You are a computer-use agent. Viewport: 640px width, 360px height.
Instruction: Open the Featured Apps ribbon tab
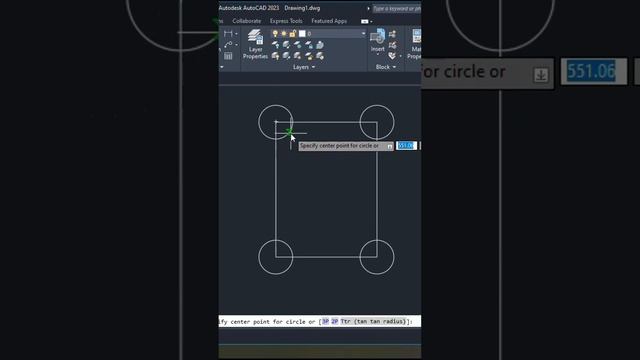[x=329, y=21]
